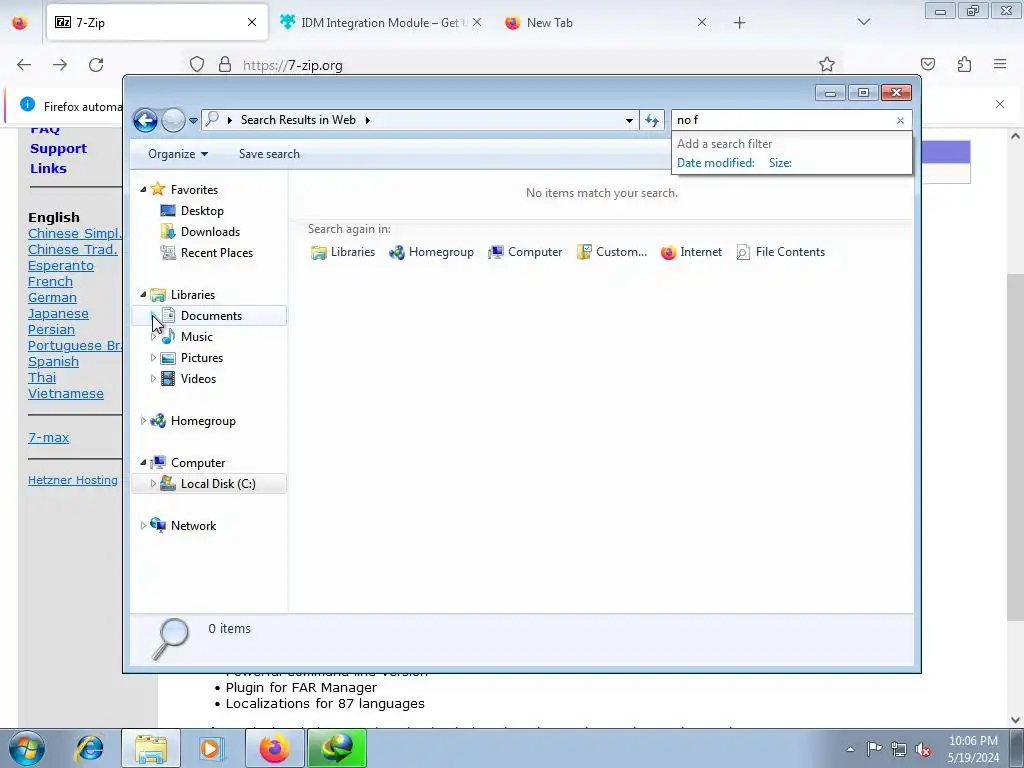Launch Internet Explorer from the taskbar

tap(89, 748)
